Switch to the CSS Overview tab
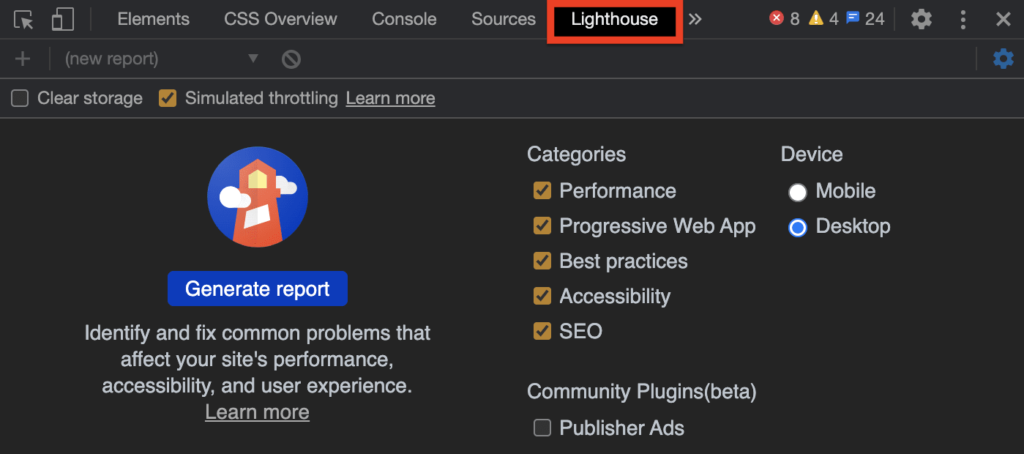Viewport: 1024px width, 454px height. (281, 19)
